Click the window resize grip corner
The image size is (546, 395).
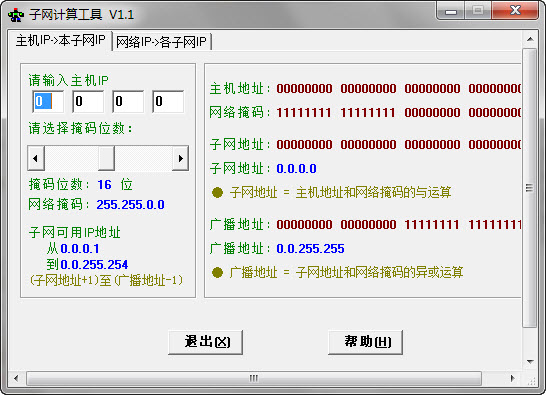click(x=531, y=380)
